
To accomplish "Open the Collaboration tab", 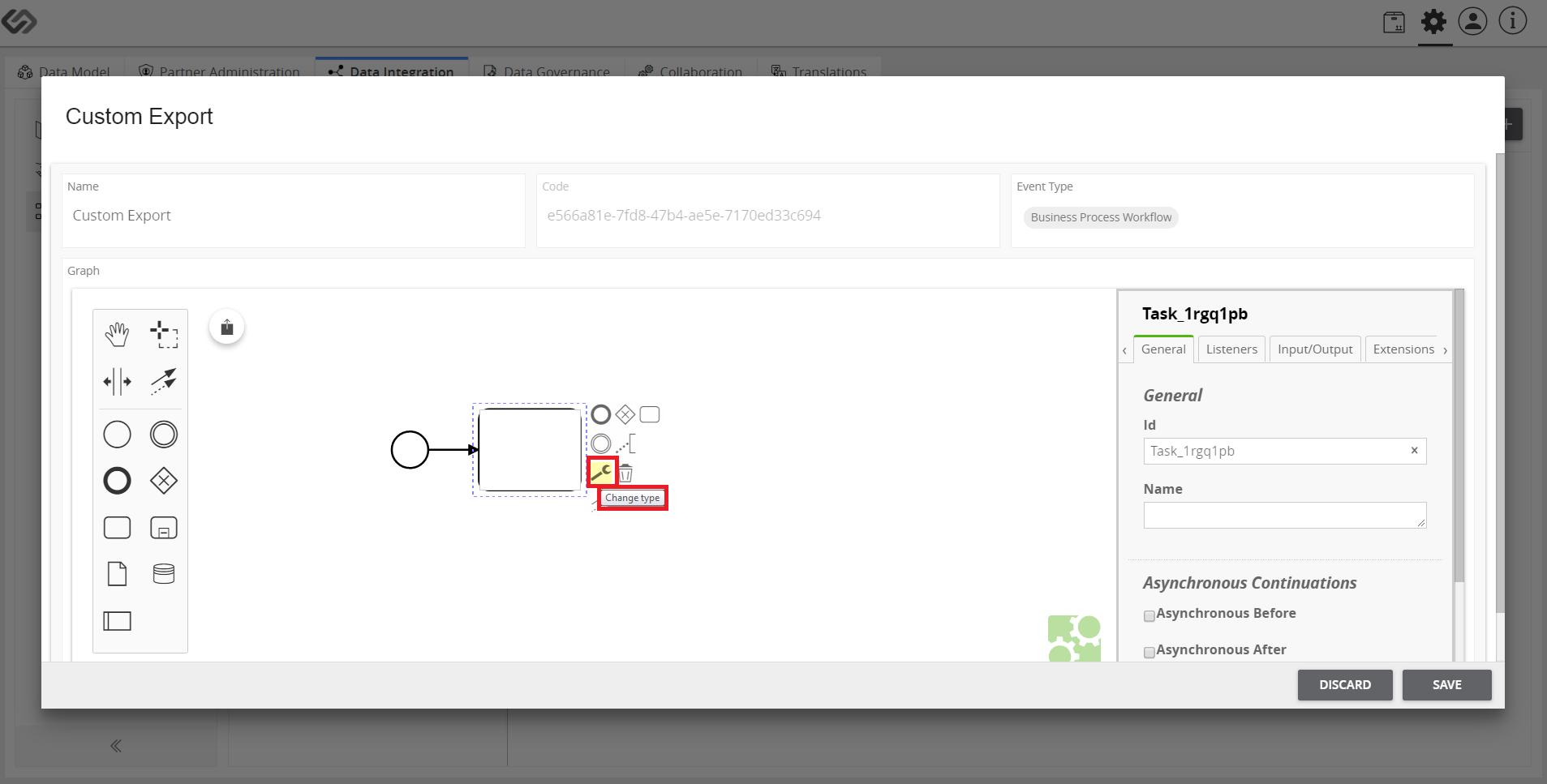I will (690, 71).
